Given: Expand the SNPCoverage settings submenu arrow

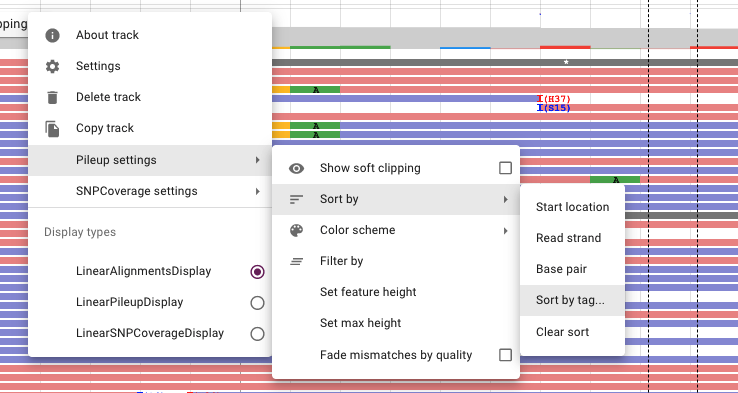Looking at the screenshot, I should tap(257, 191).
